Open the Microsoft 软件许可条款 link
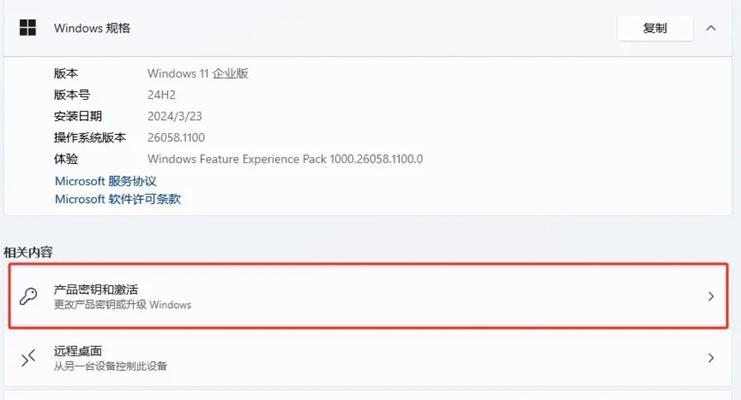The image size is (741, 400). coord(118,199)
